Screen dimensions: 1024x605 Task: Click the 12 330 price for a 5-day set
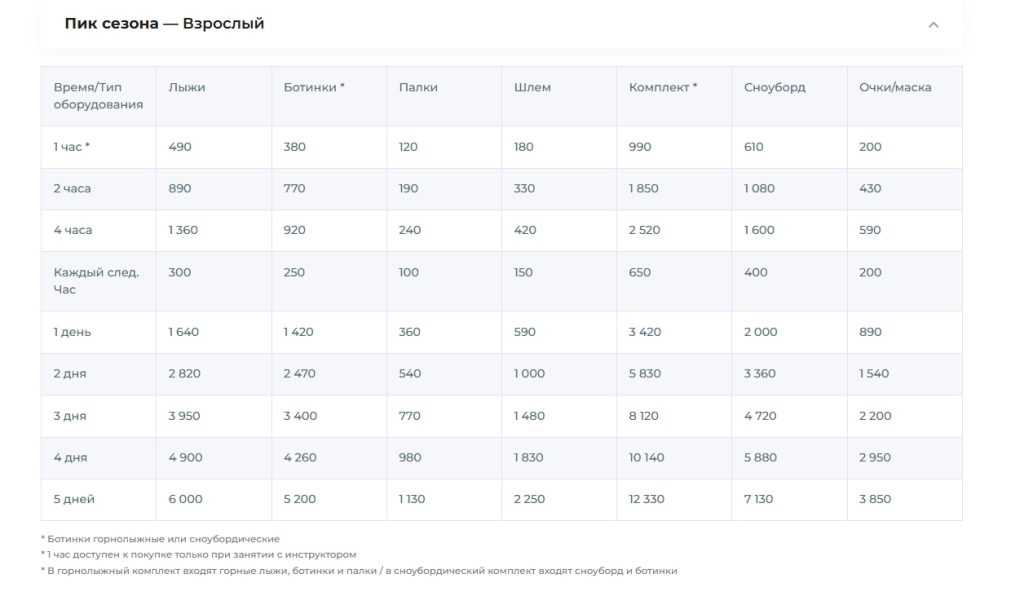click(x=646, y=499)
